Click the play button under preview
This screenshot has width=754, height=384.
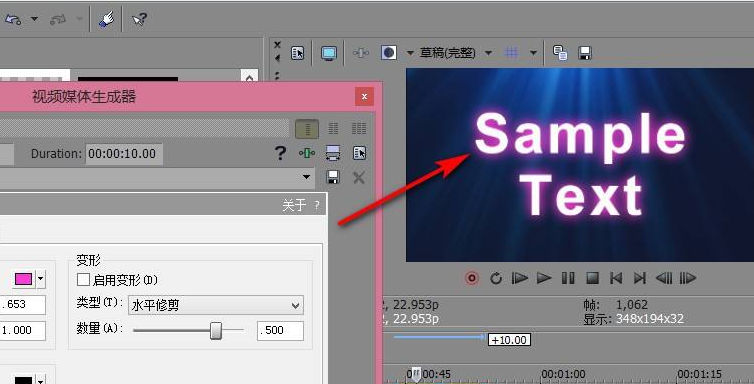(x=544, y=278)
